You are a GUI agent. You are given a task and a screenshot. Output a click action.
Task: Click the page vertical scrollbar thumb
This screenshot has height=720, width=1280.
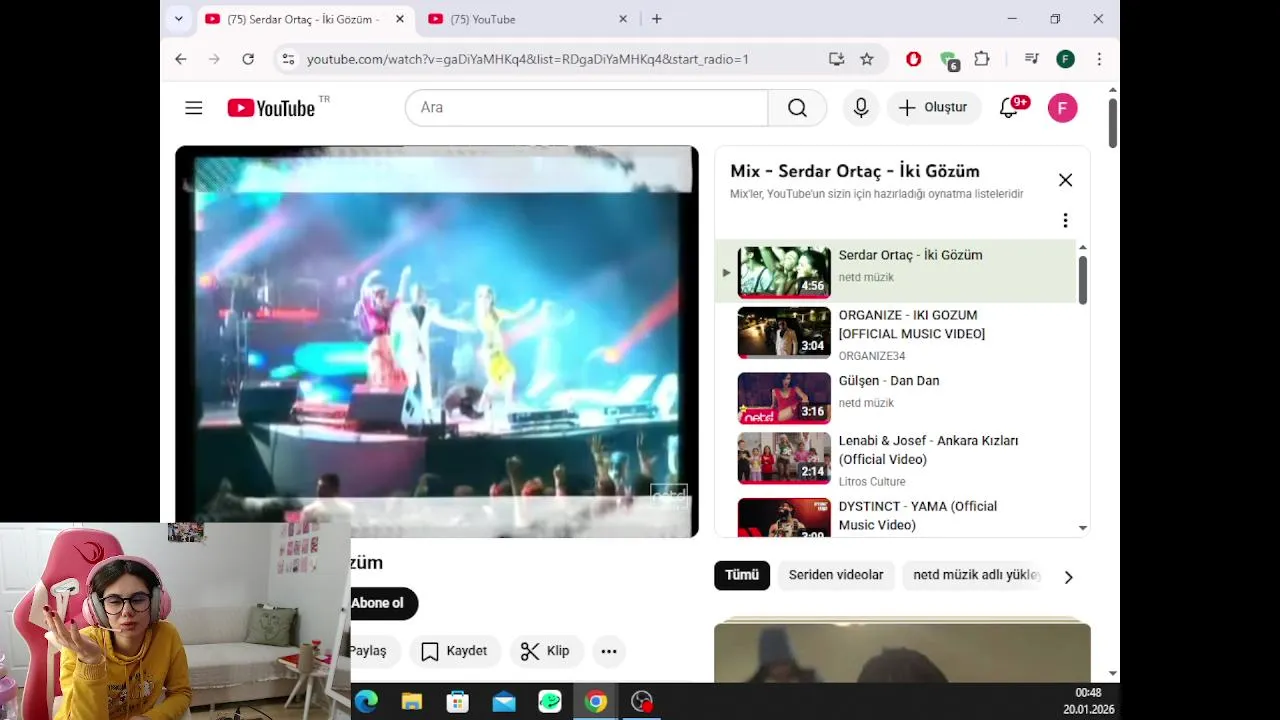[x=1113, y=123]
